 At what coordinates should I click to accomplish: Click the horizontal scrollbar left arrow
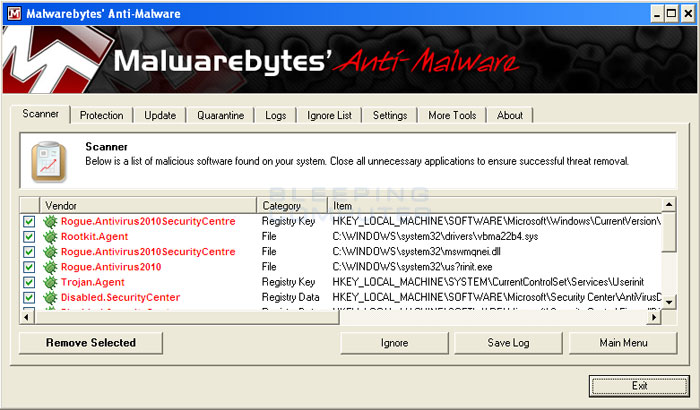(x=27, y=317)
